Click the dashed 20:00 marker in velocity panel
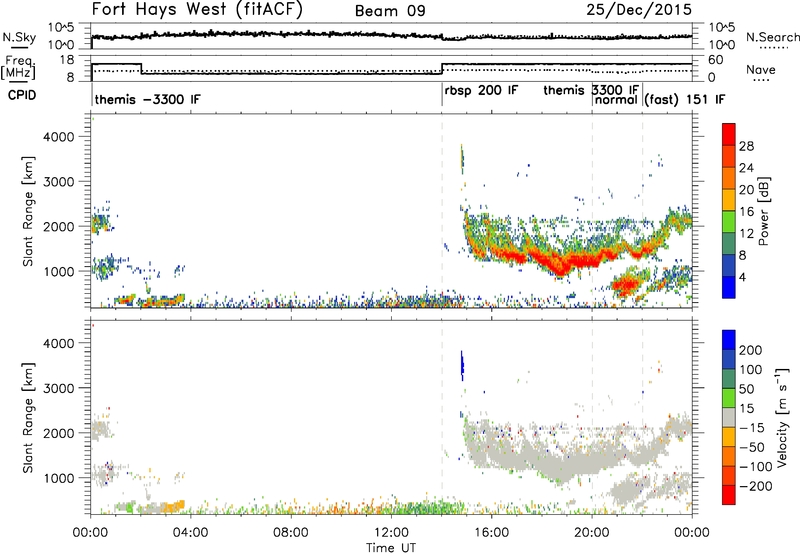The image size is (800, 554). coord(592,417)
